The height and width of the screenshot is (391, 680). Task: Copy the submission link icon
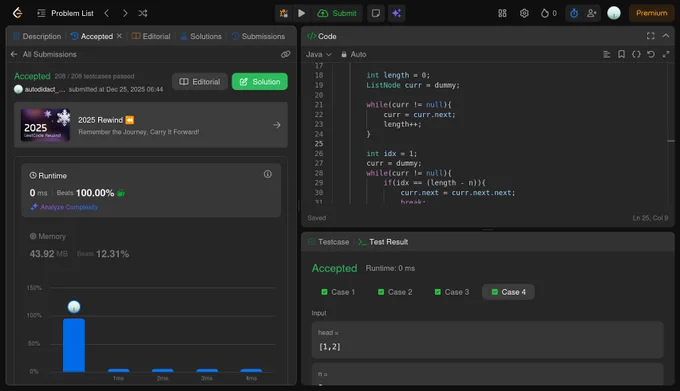(x=285, y=54)
